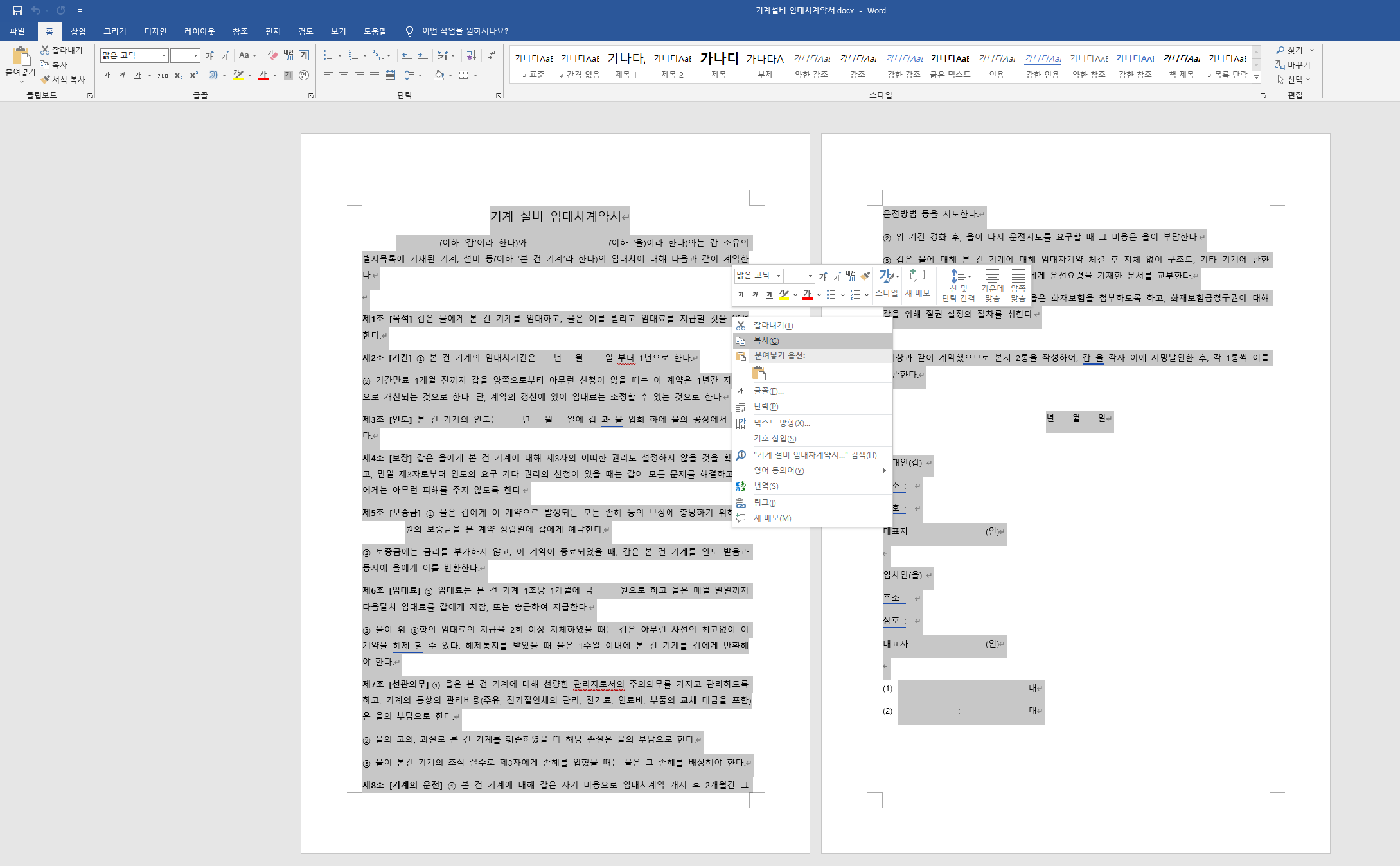Toggle center alignment in the ribbon
This screenshot has height=866, width=1400.
click(x=344, y=75)
